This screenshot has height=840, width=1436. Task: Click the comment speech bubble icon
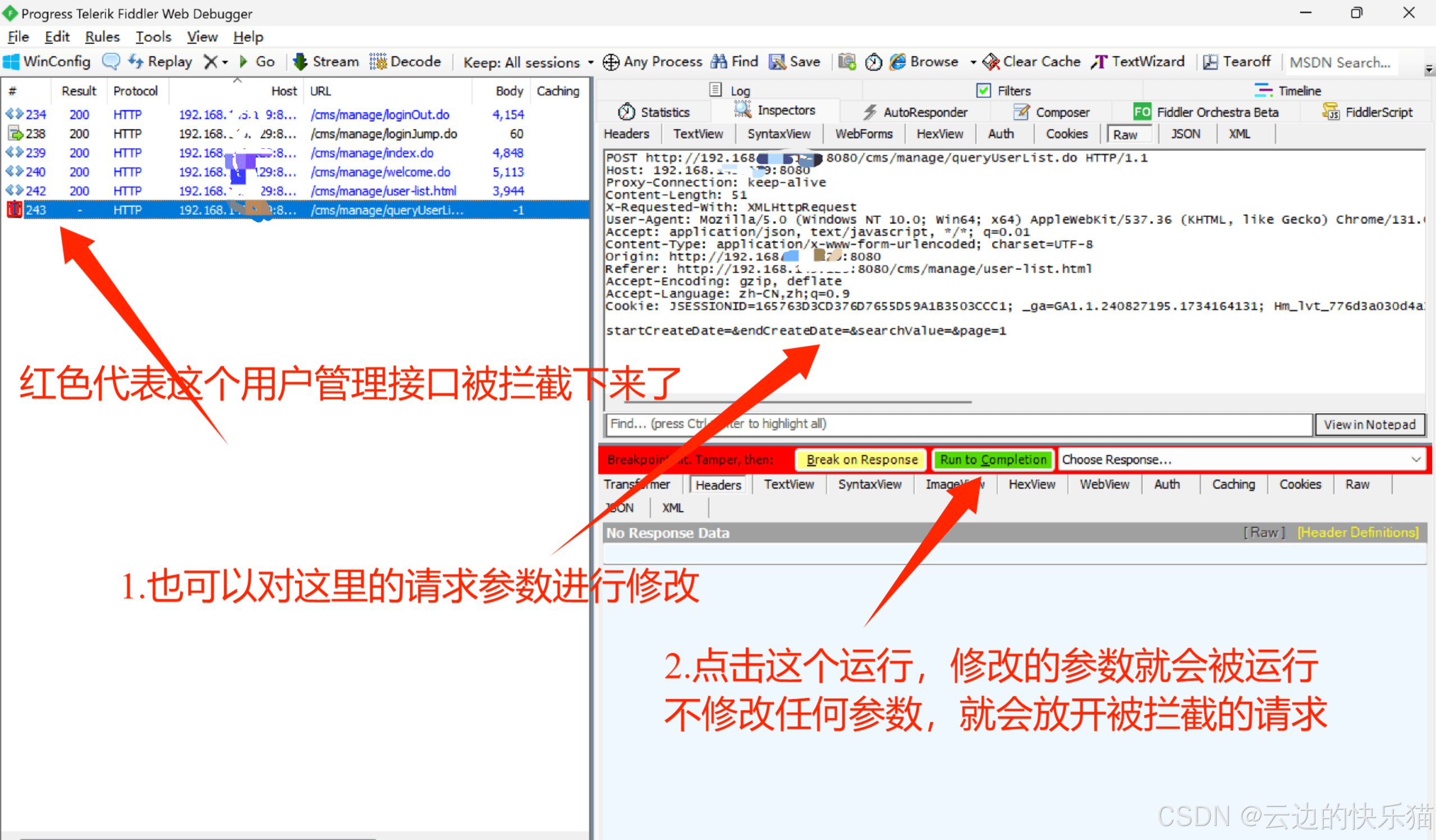point(111,62)
